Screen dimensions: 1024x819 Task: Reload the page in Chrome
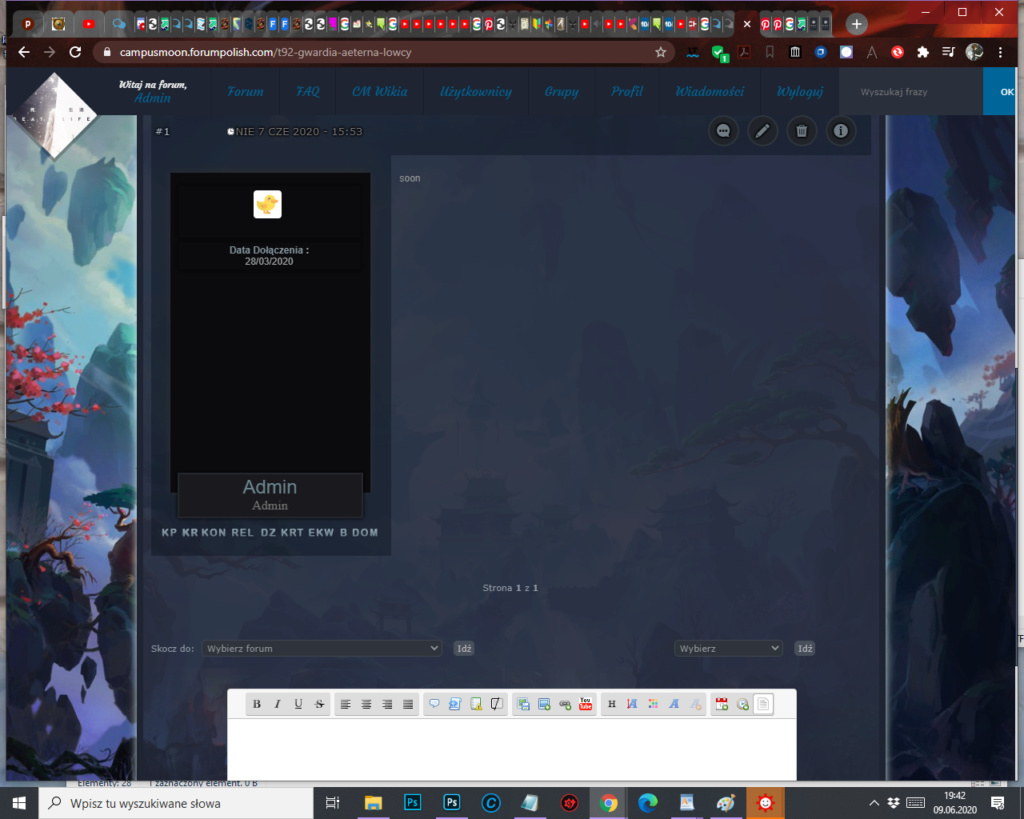click(75, 52)
